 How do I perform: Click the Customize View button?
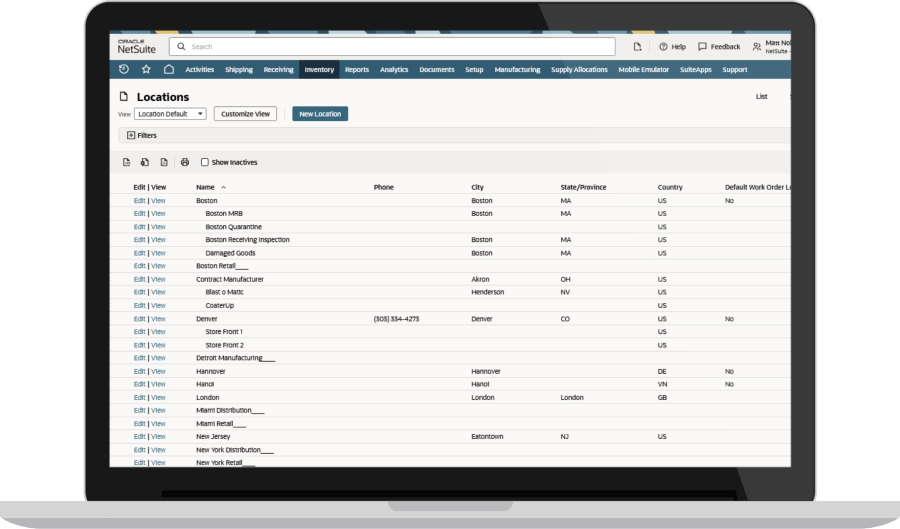pyautogui.click(x=245, y=114)
